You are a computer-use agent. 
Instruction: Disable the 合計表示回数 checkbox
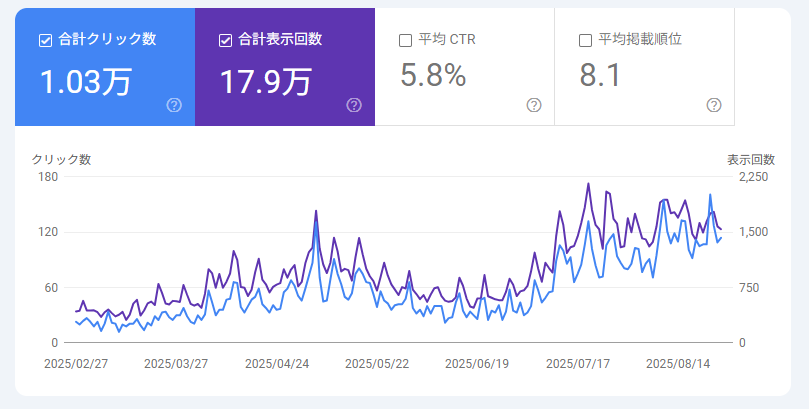[x=225, y=40]
